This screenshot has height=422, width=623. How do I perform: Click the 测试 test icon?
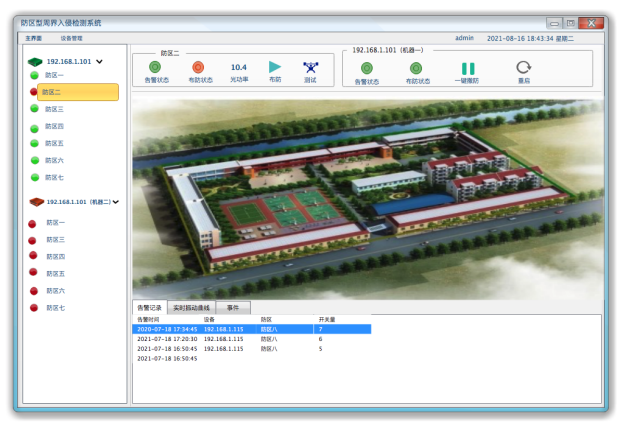tap(310, 67)
